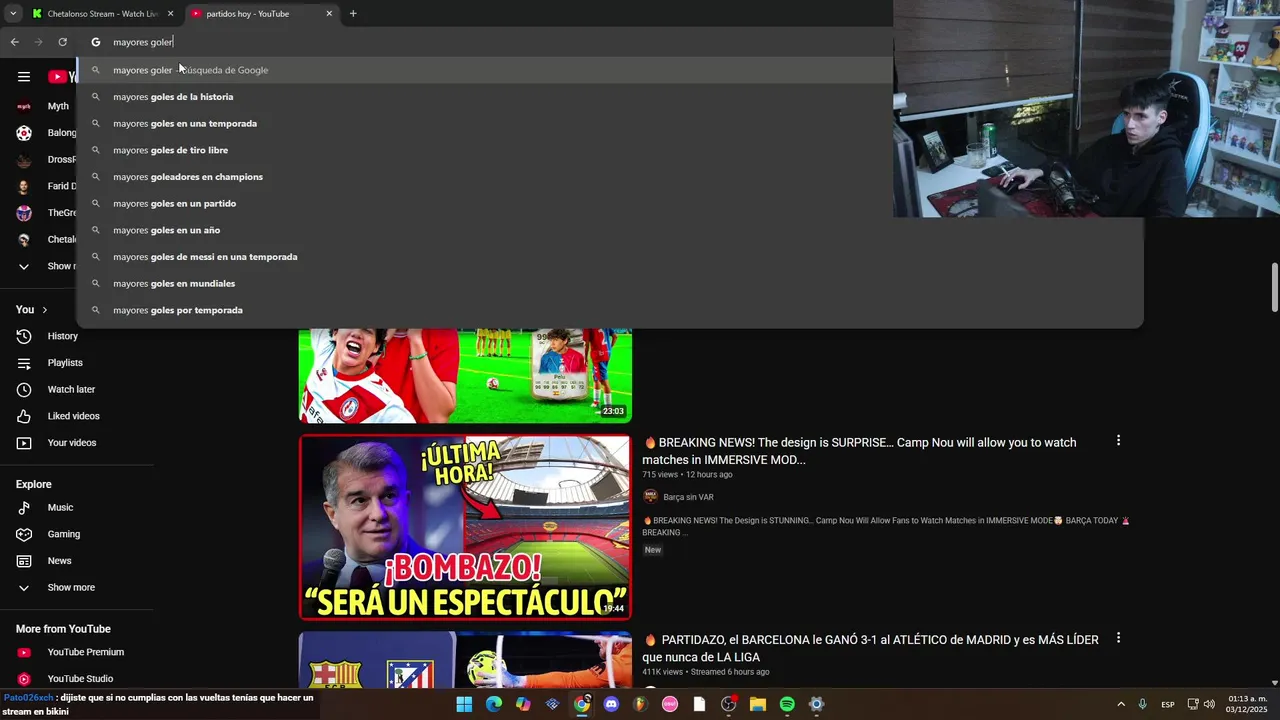Open options menu for BREAKING NEWS video
This screenshot has height=720, width=1280.
click(1118, 440)
